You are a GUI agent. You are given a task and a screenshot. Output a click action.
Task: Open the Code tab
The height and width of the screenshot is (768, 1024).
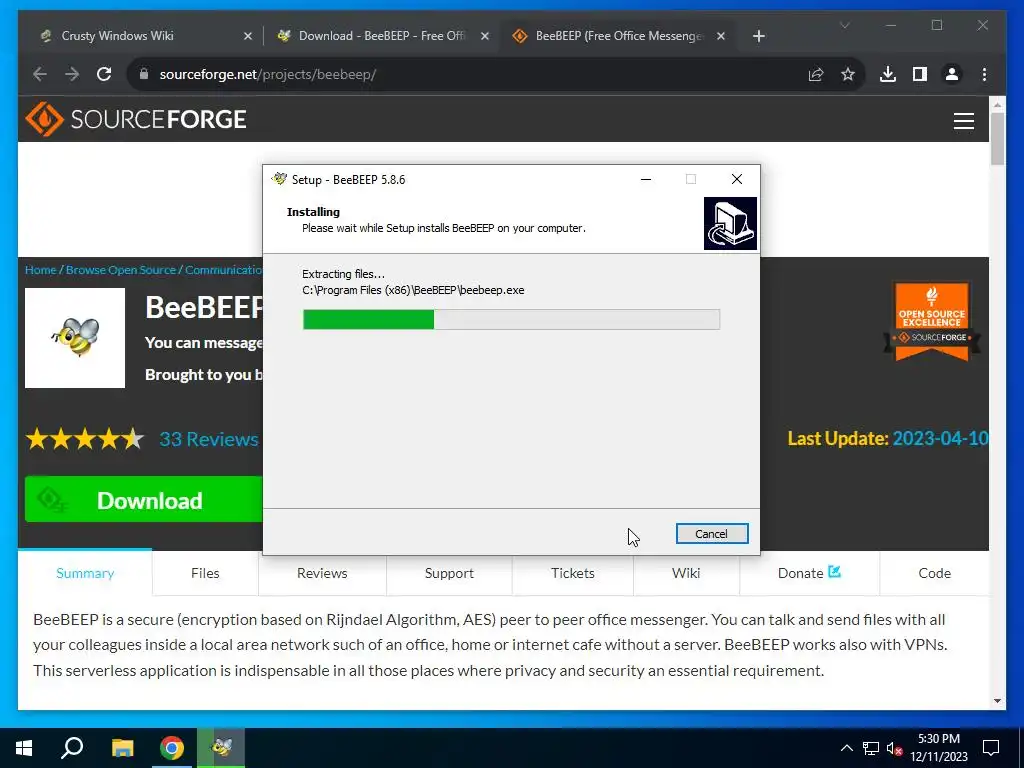click(x=935, y=573)
